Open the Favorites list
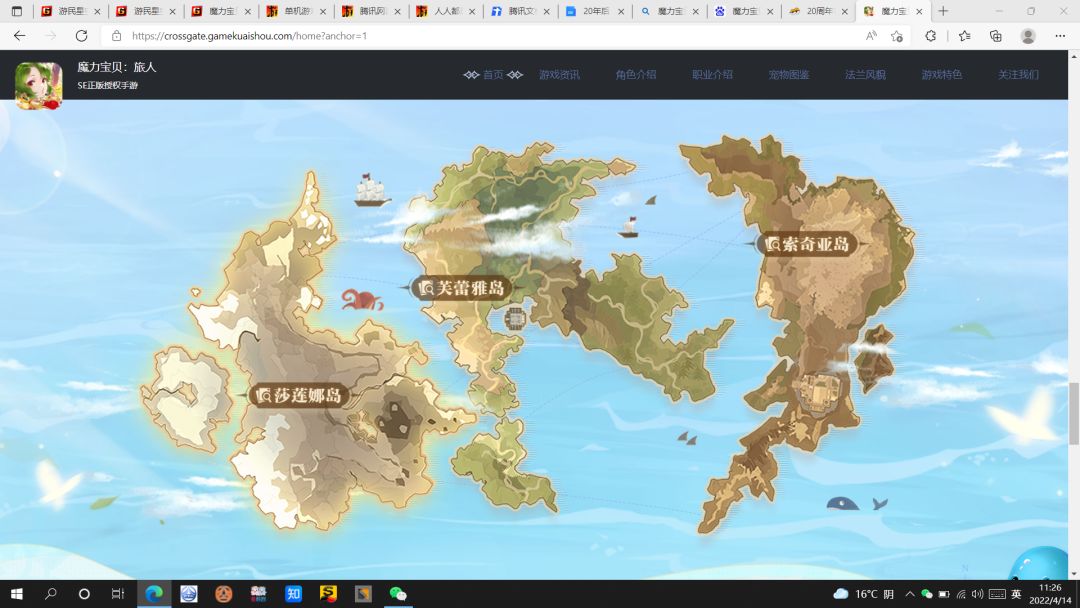The width and height of the screenshot is (1080, 608). pos(964,36)
